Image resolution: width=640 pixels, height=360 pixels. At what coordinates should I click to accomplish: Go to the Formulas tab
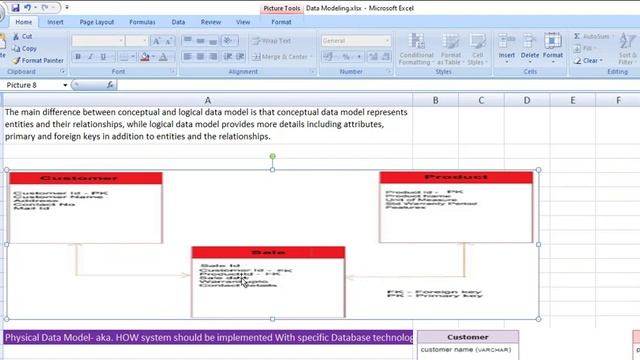tap(142, 22)
